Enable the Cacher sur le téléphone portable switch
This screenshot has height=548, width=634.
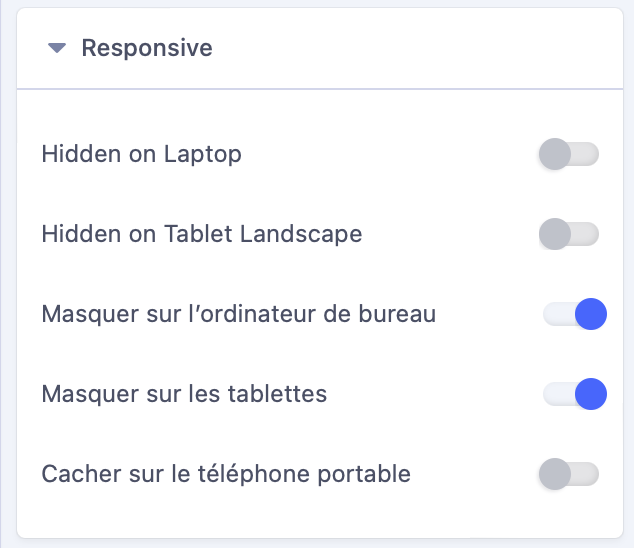click(x=569, y=474)
